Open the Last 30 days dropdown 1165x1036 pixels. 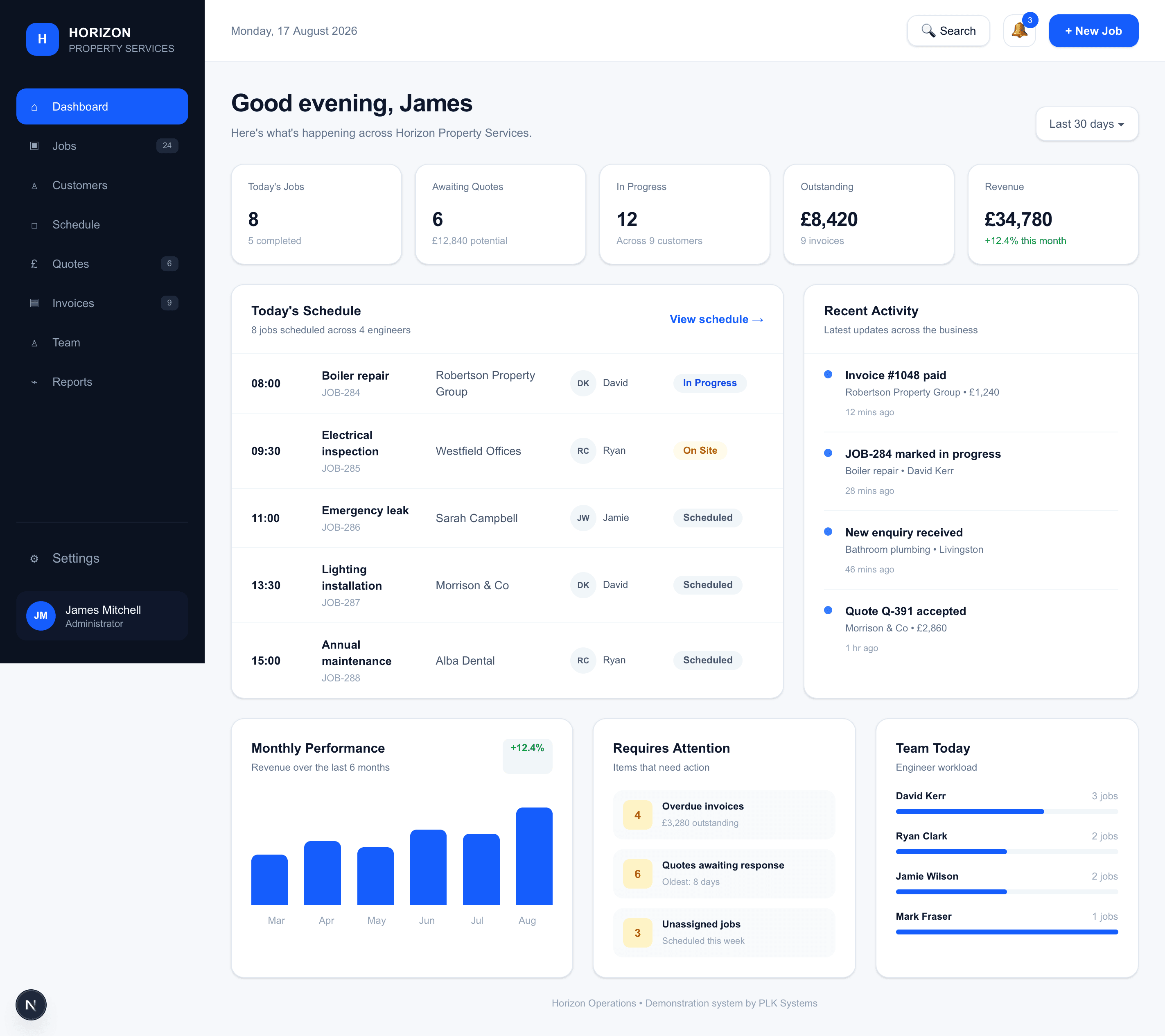point(1086,124)
